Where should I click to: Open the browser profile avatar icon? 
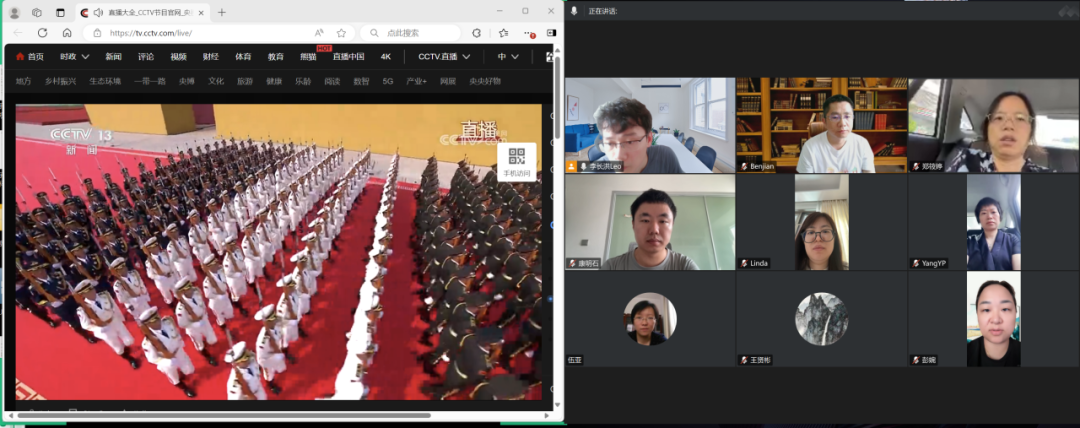point(14,13)
